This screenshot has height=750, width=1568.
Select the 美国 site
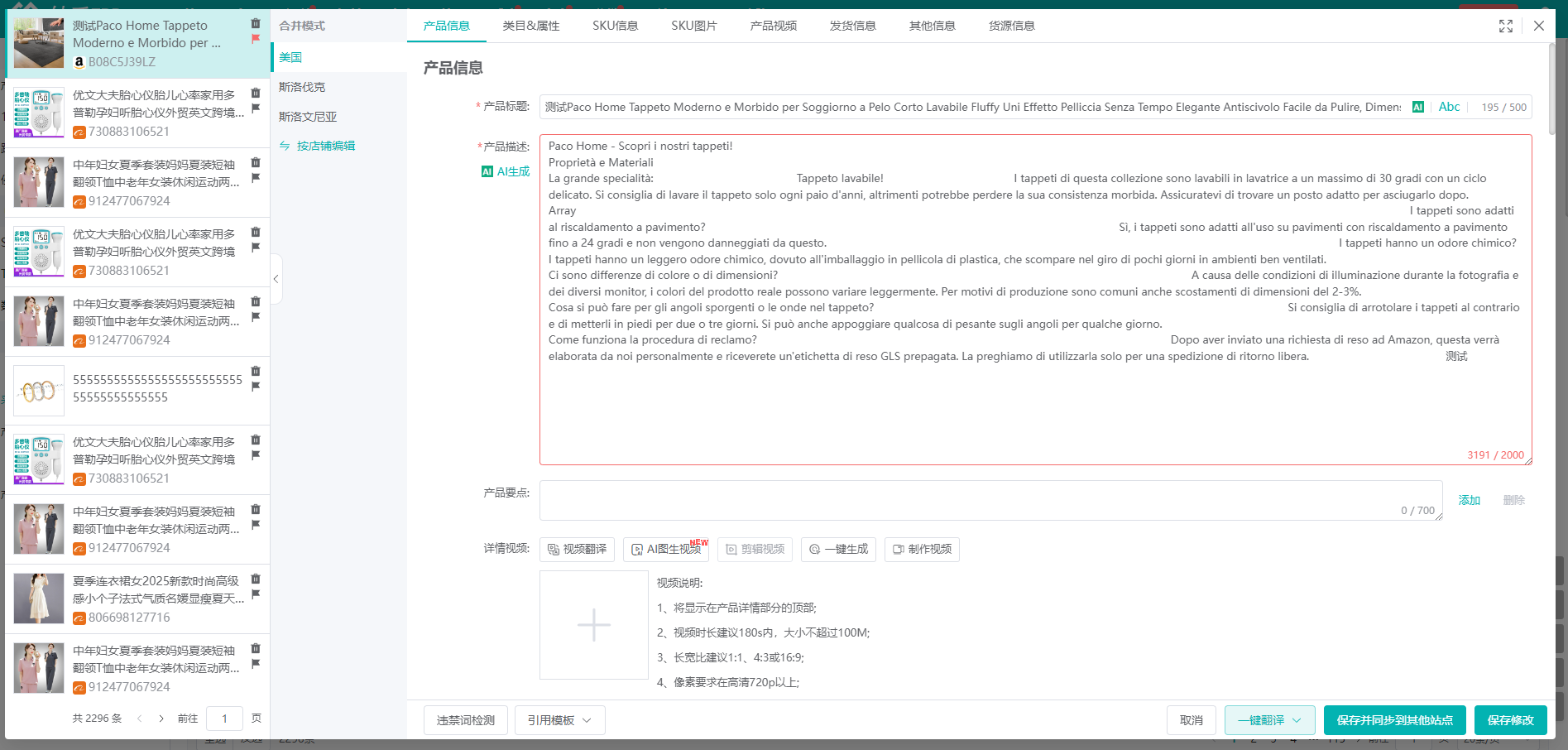coord(338,57)
